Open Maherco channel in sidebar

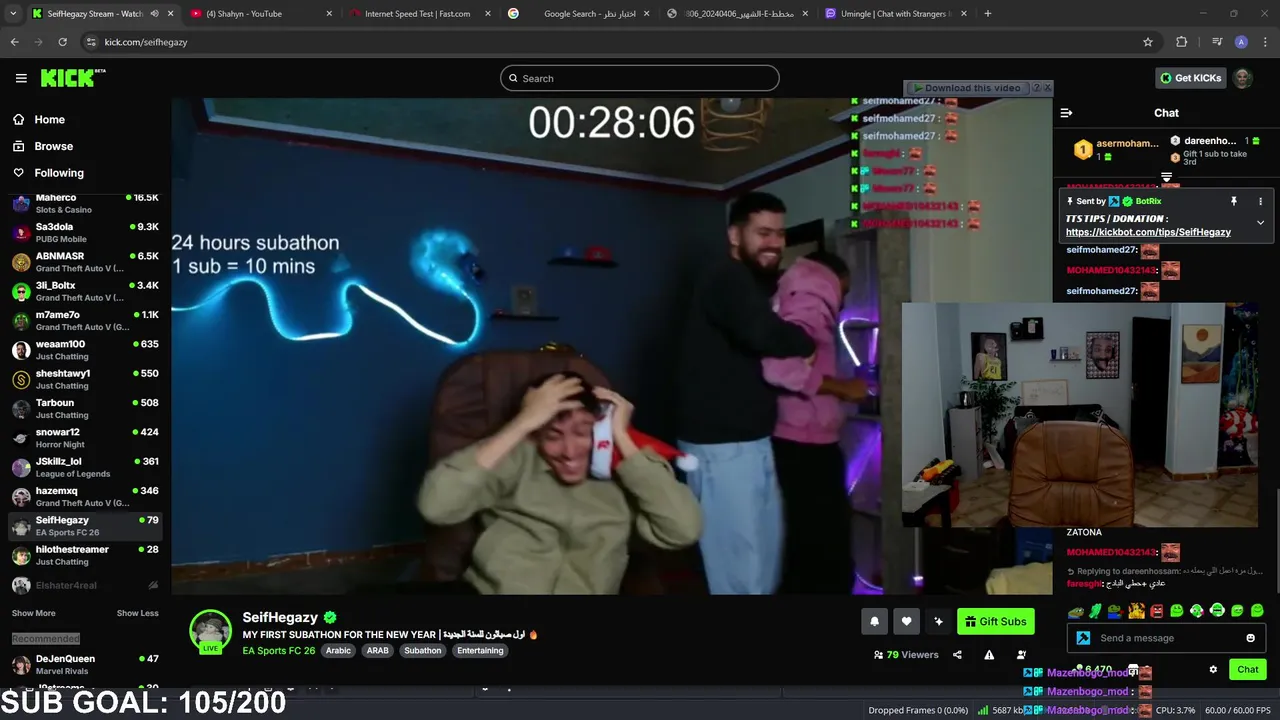pyautogui.click(x=85, y=203)
